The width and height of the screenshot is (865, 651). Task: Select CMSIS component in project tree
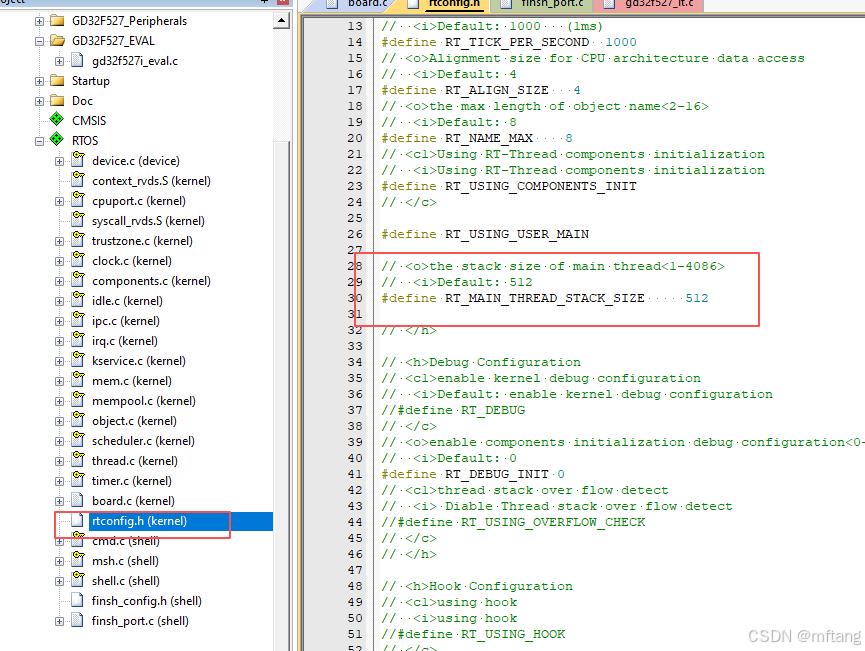point(89,120)
